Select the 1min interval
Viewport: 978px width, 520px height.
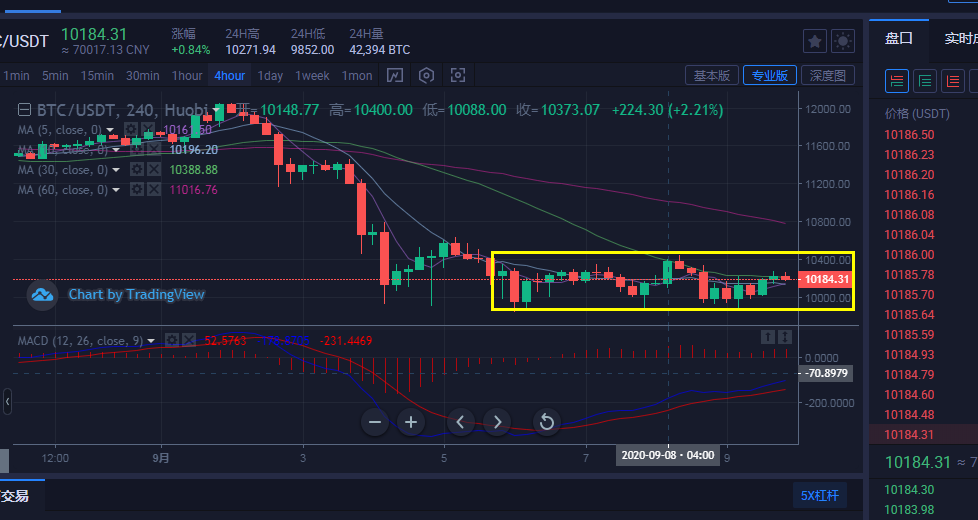pyautogui.click(x=16, y=75)
